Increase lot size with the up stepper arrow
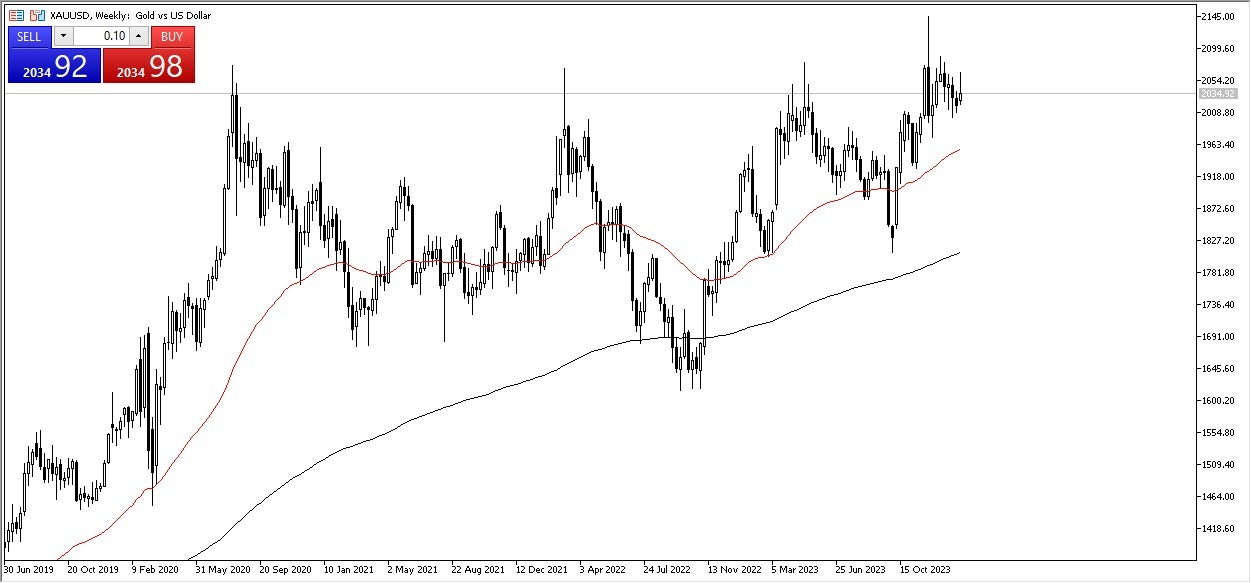 [139, 36]
